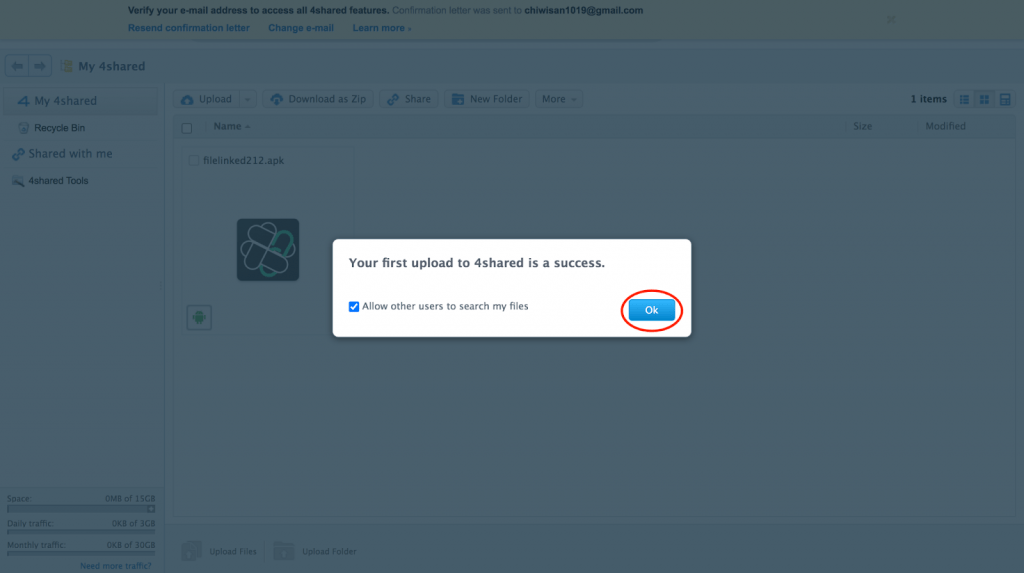1024x573 pixels.
Task: Open 4shared Tools
Action: point(50,181)
